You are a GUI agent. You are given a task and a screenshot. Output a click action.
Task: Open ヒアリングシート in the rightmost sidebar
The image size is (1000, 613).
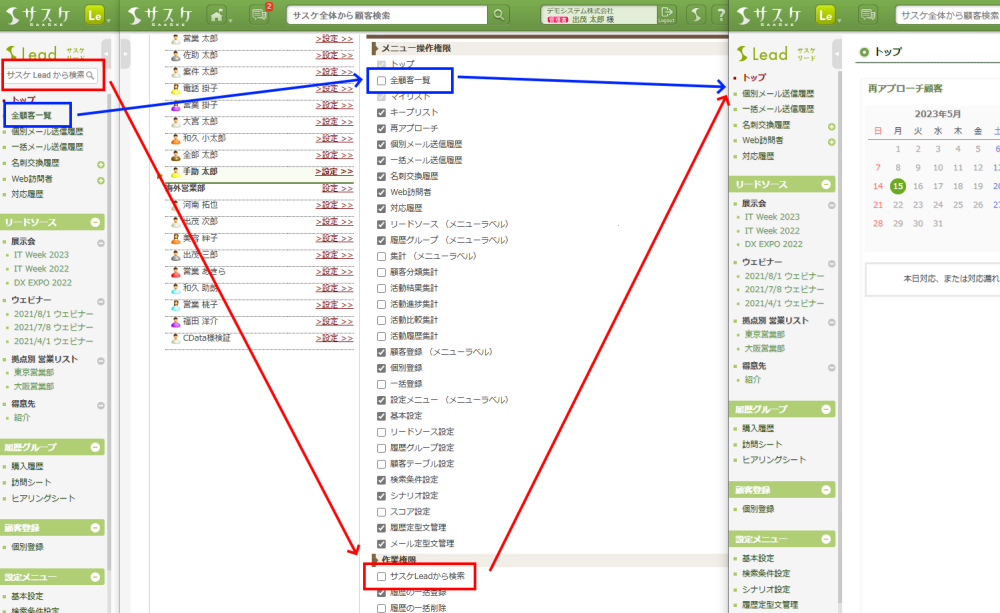(x=774, y=459)
